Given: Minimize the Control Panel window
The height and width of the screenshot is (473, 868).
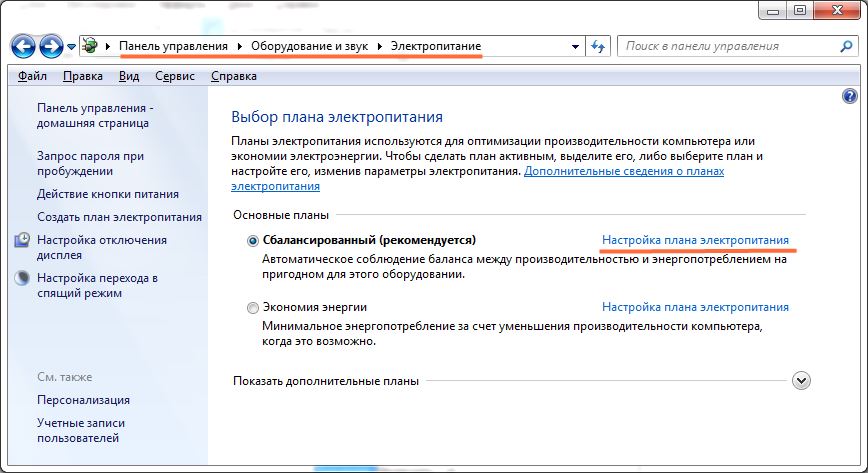Looking at the screenshot, I should 773,11.
